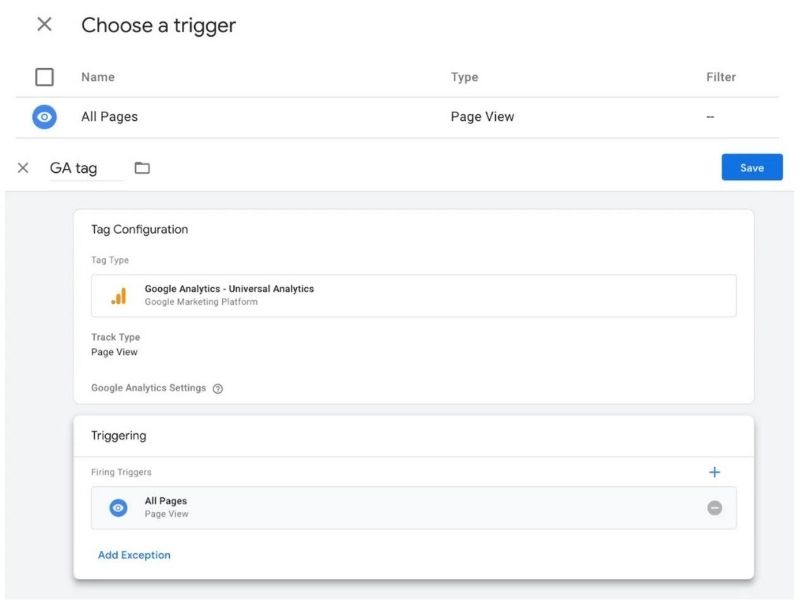Screen dimensions: 800x600
Task: Sort by the Name column header
Action: click(98, 77)
